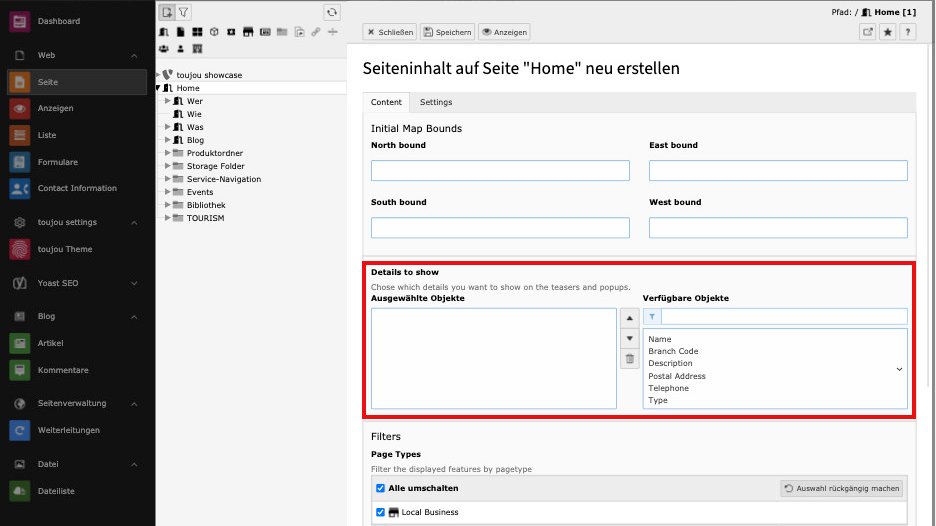Click the Speichern button
The image size is (936, 526).
point(447,32)
